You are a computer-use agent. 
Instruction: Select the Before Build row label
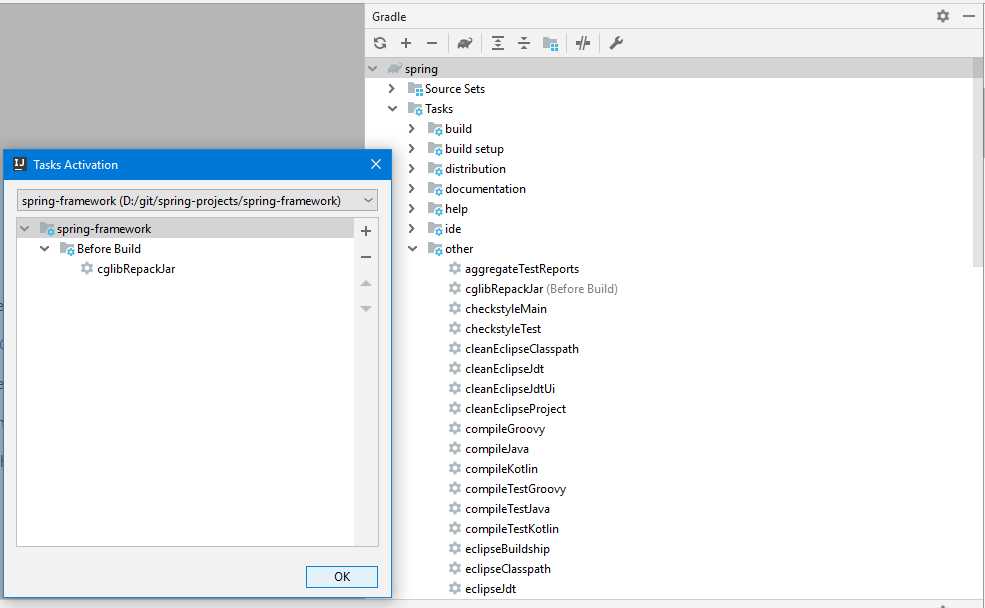click(x=109, y=249)
